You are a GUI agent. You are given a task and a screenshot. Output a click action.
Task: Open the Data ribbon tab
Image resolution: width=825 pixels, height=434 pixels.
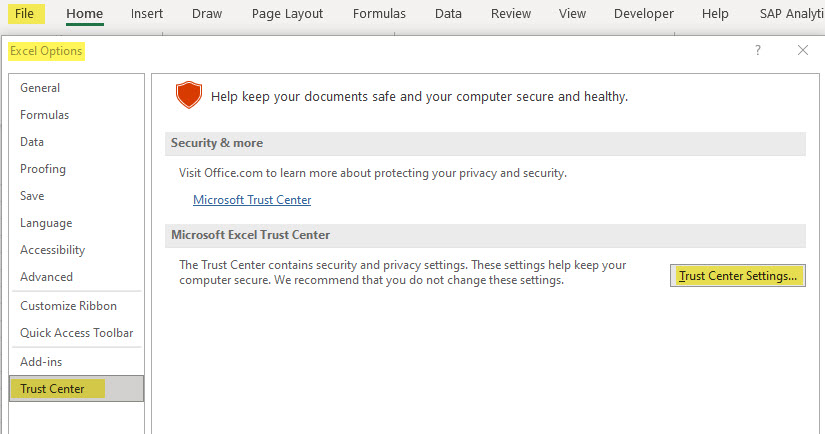(448, 14)
